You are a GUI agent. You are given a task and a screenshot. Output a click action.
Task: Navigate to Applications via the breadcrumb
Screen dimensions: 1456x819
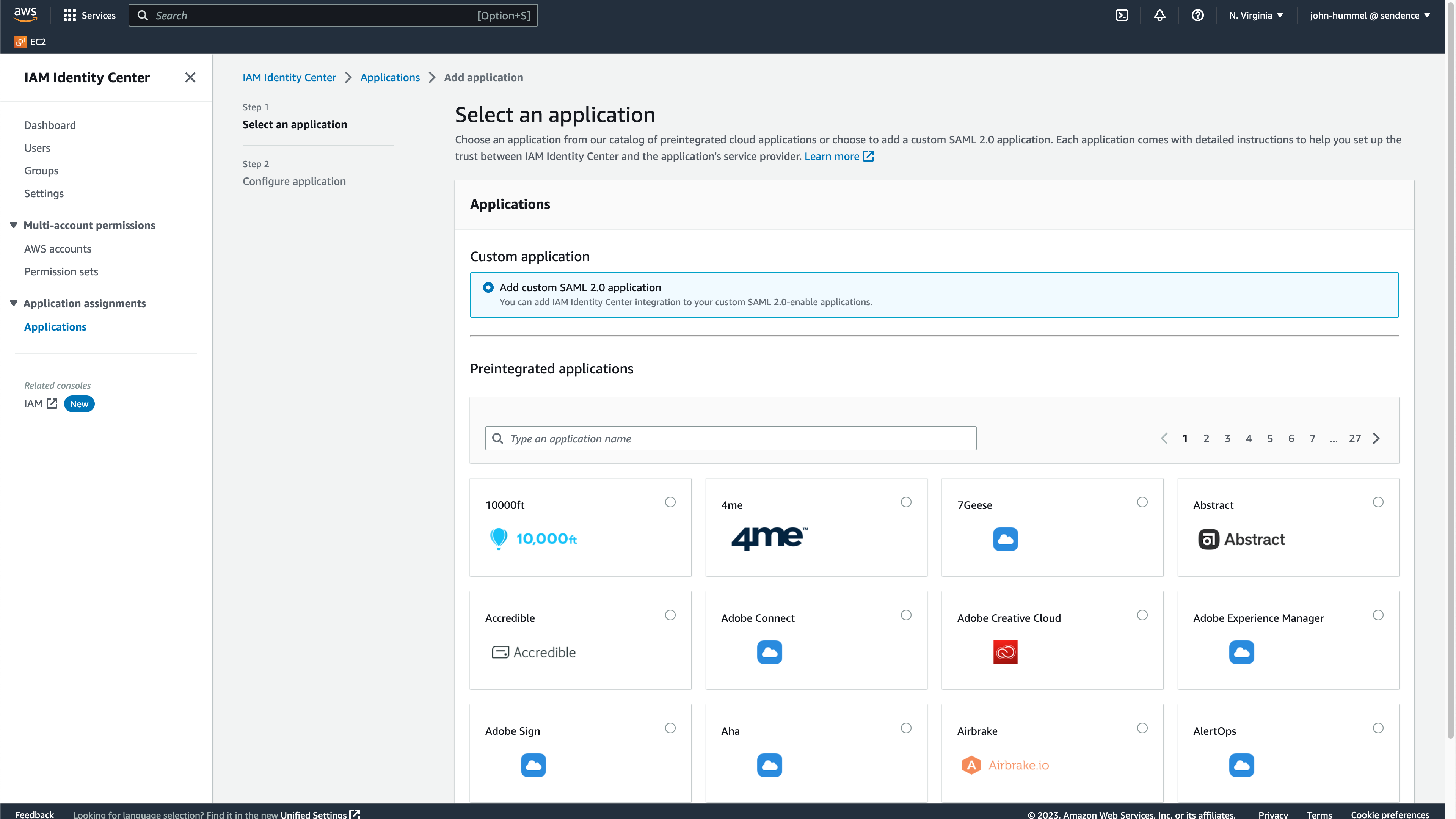click(x=389, y=77)
